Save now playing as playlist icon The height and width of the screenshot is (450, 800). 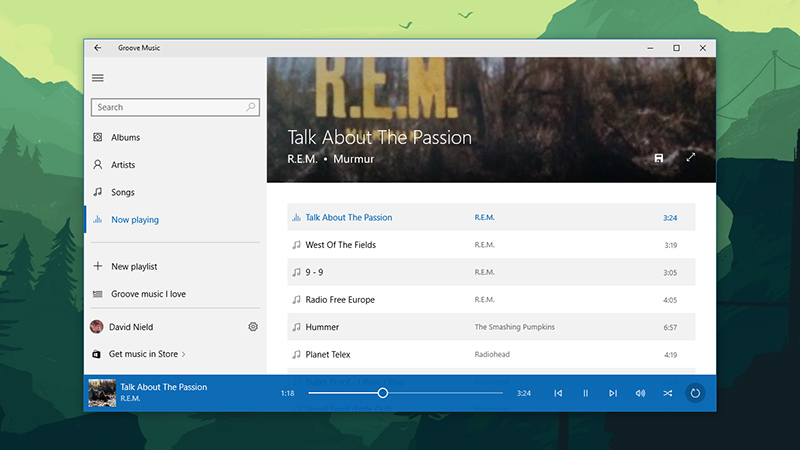[659, 158]
